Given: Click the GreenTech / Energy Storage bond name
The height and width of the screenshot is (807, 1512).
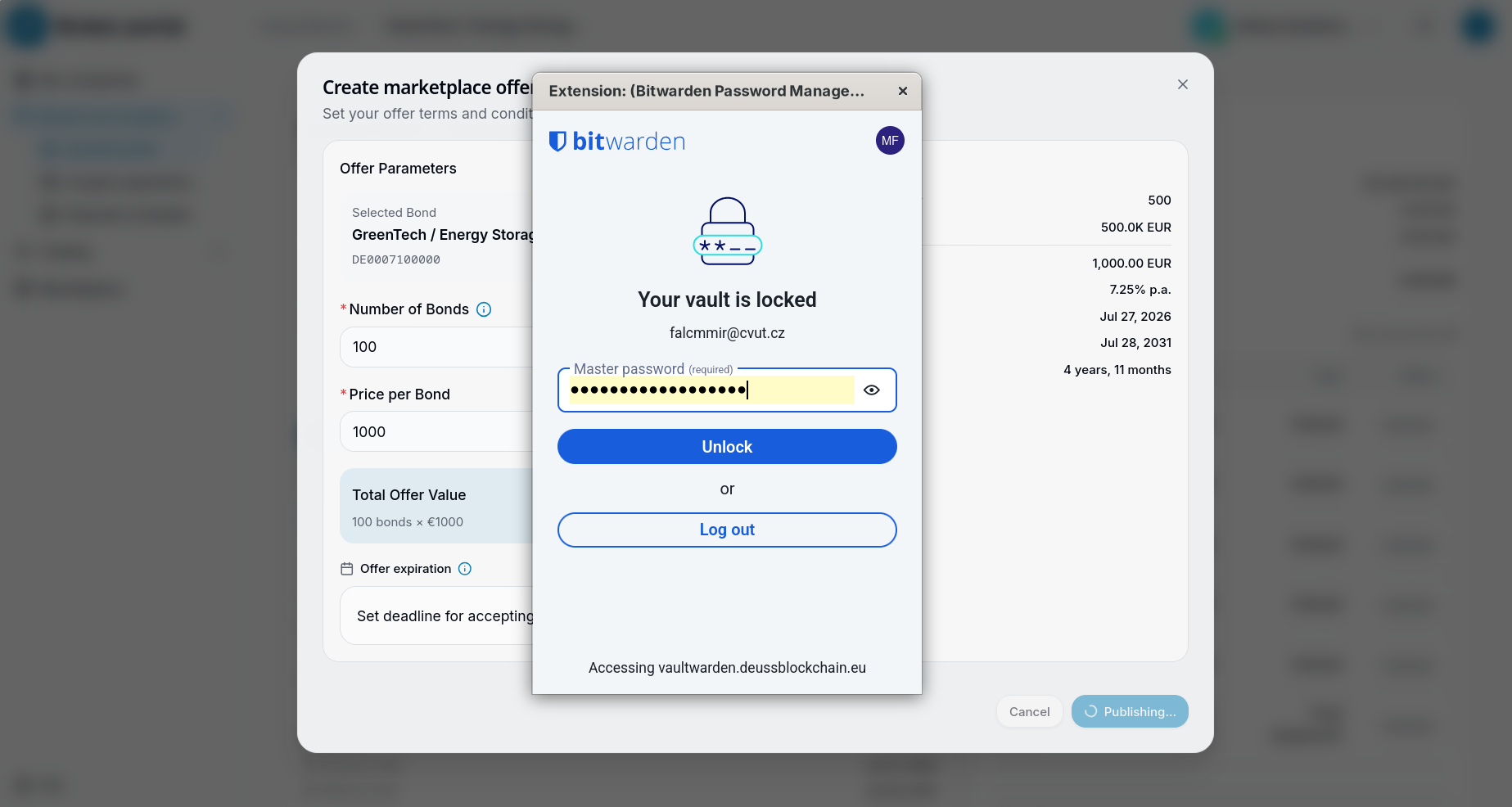Looking at the screenshot, I should tap(443, 235).
